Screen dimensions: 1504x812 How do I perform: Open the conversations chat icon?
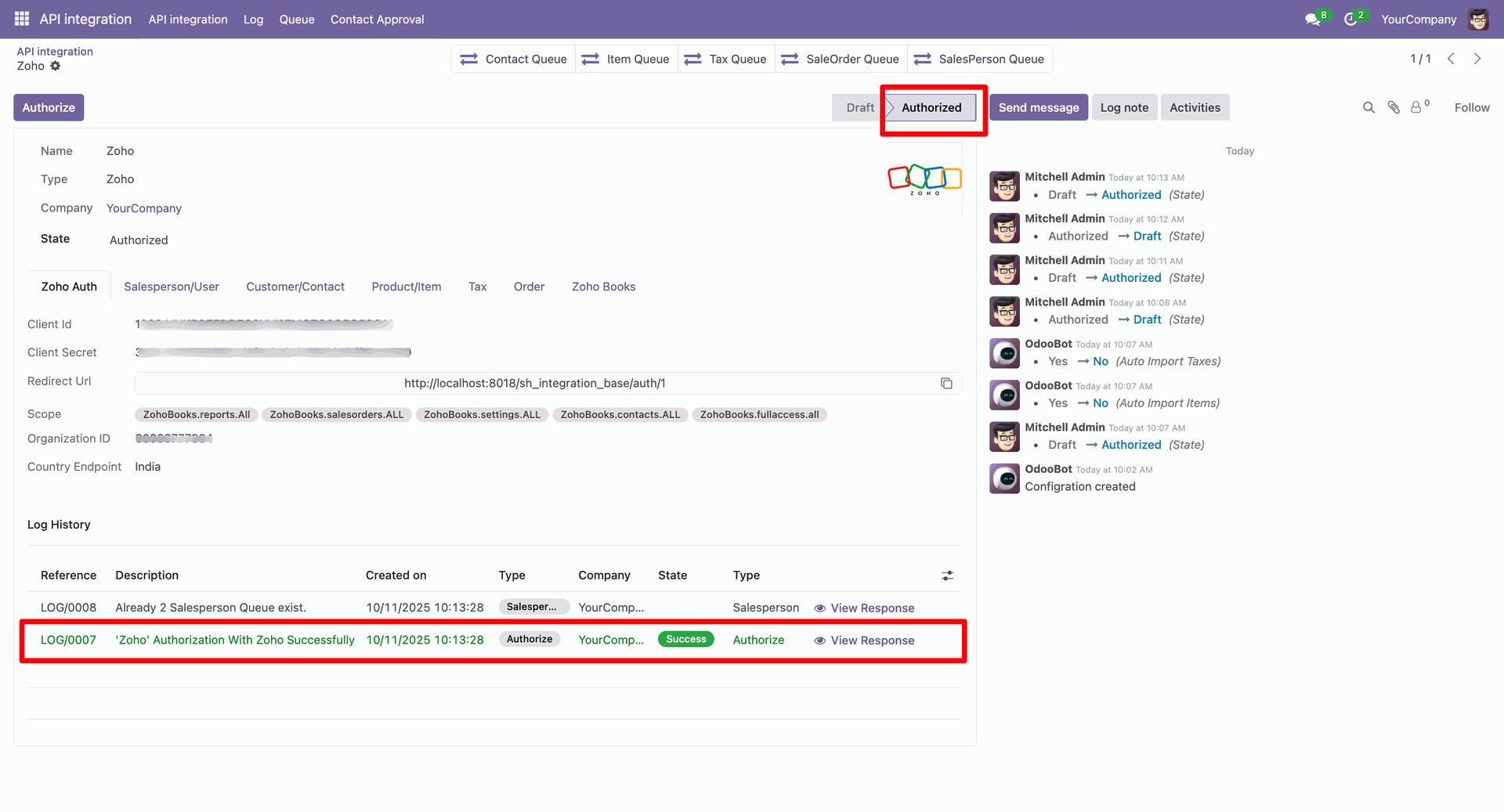pyautogui.click(x=1313, y=19)
